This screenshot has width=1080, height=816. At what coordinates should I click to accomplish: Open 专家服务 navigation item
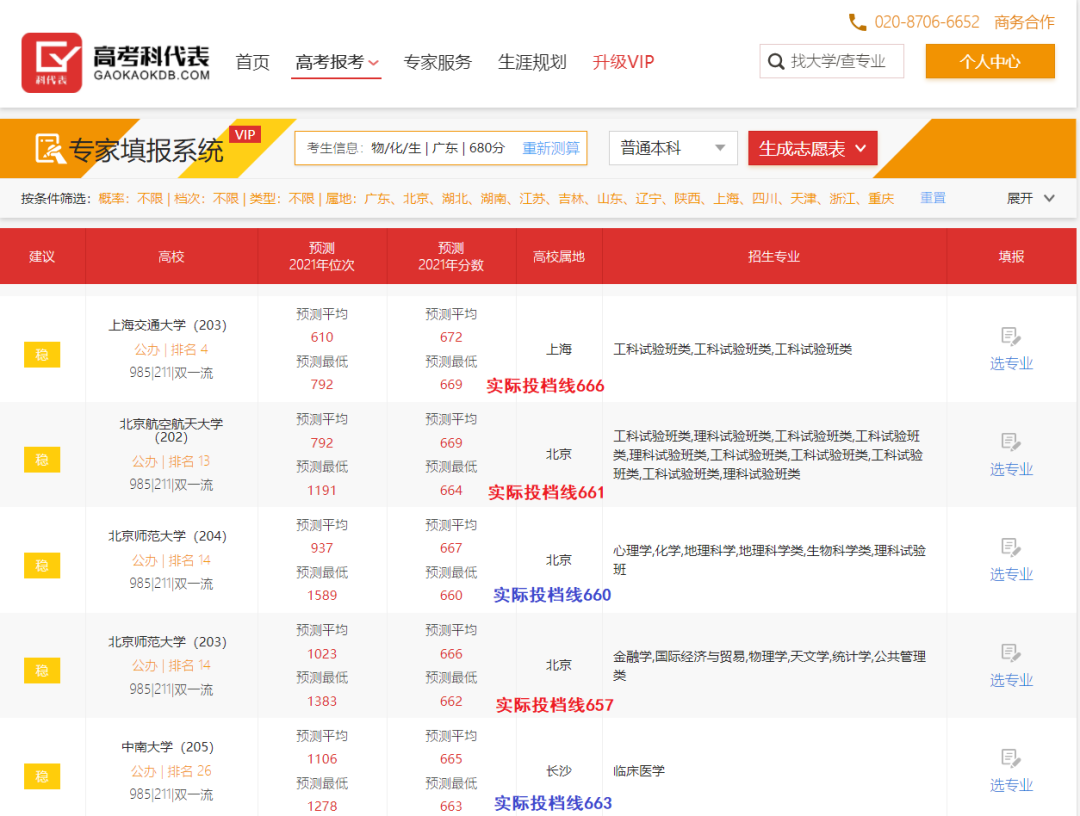click(x=437, y=62)
